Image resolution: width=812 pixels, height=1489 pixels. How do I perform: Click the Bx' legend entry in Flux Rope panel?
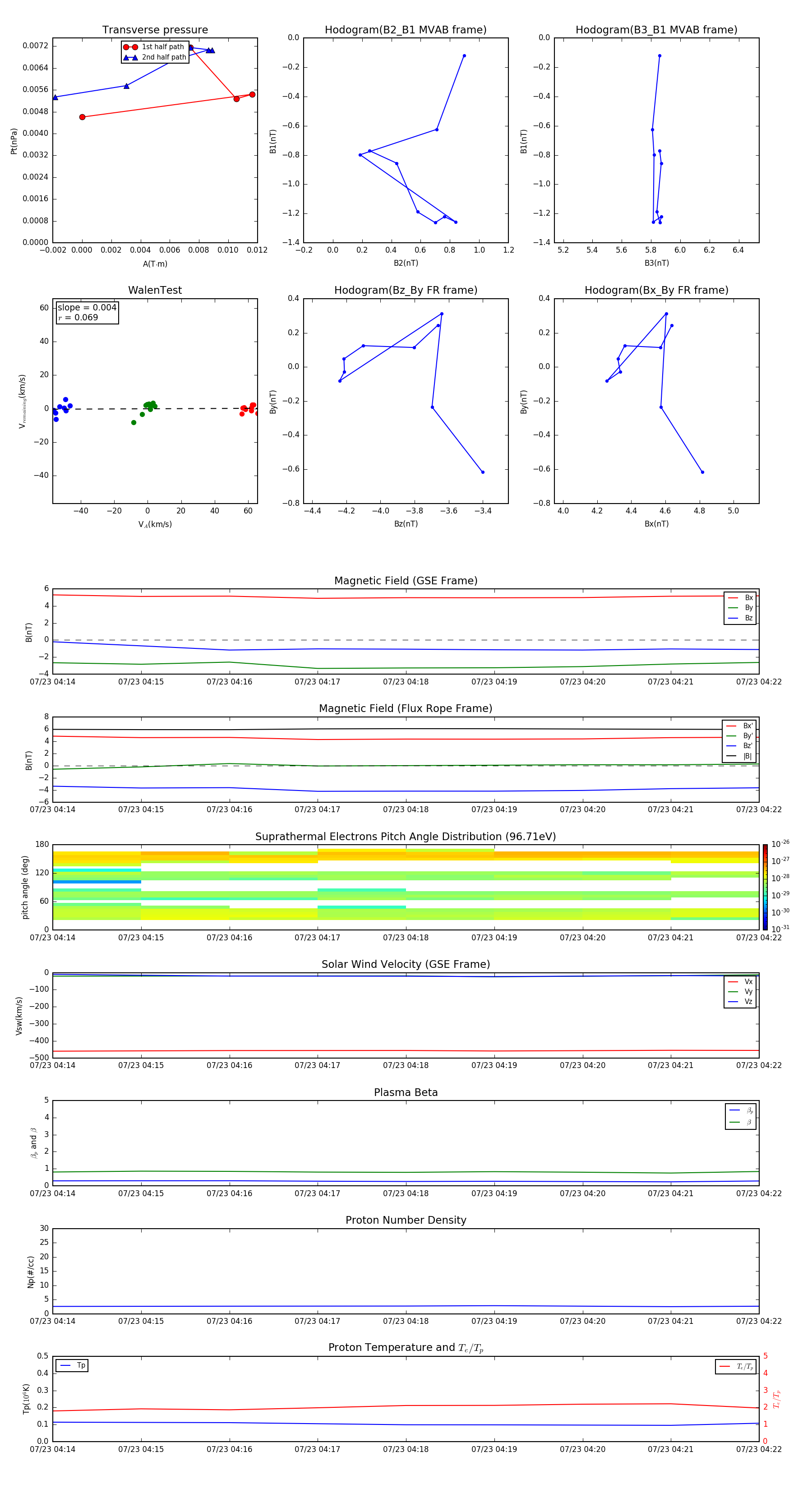pos(739,726)
